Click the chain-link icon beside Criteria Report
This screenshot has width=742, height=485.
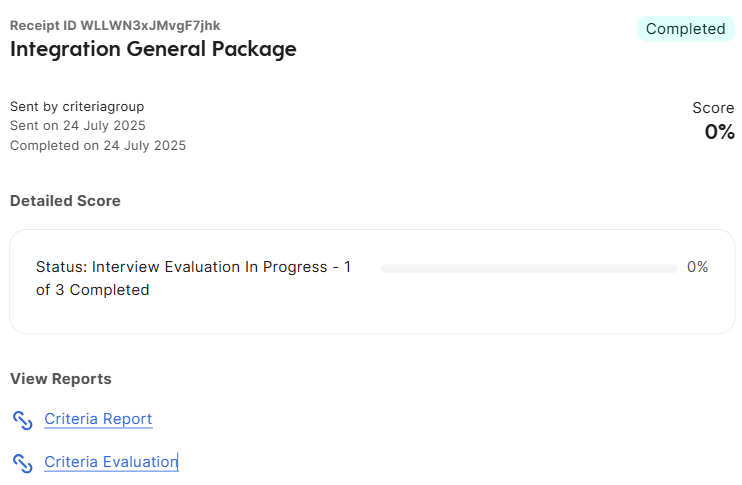click(x=22, y=420)
